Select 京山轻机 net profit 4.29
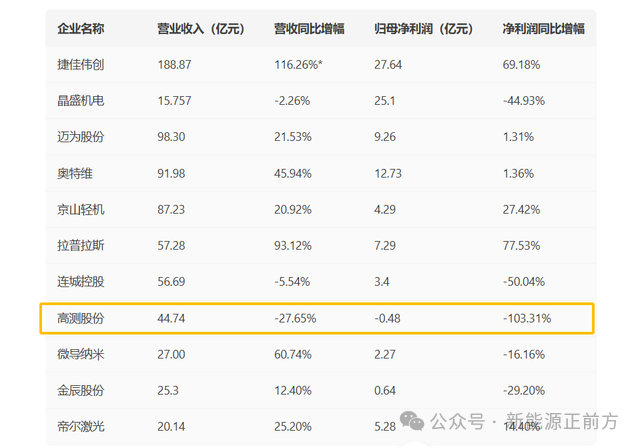Screen dimensions: 640x448 point(385,209)
